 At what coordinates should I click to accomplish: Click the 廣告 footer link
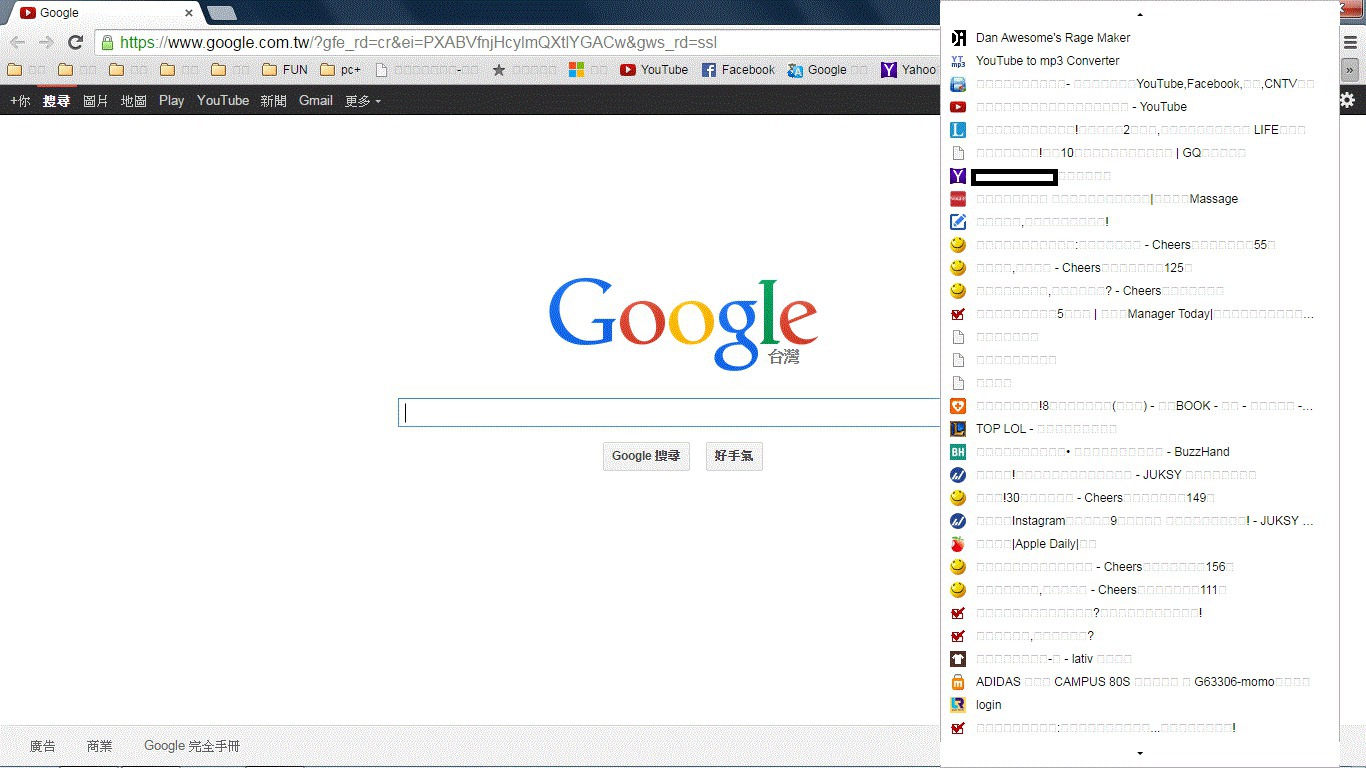point(43,746)
